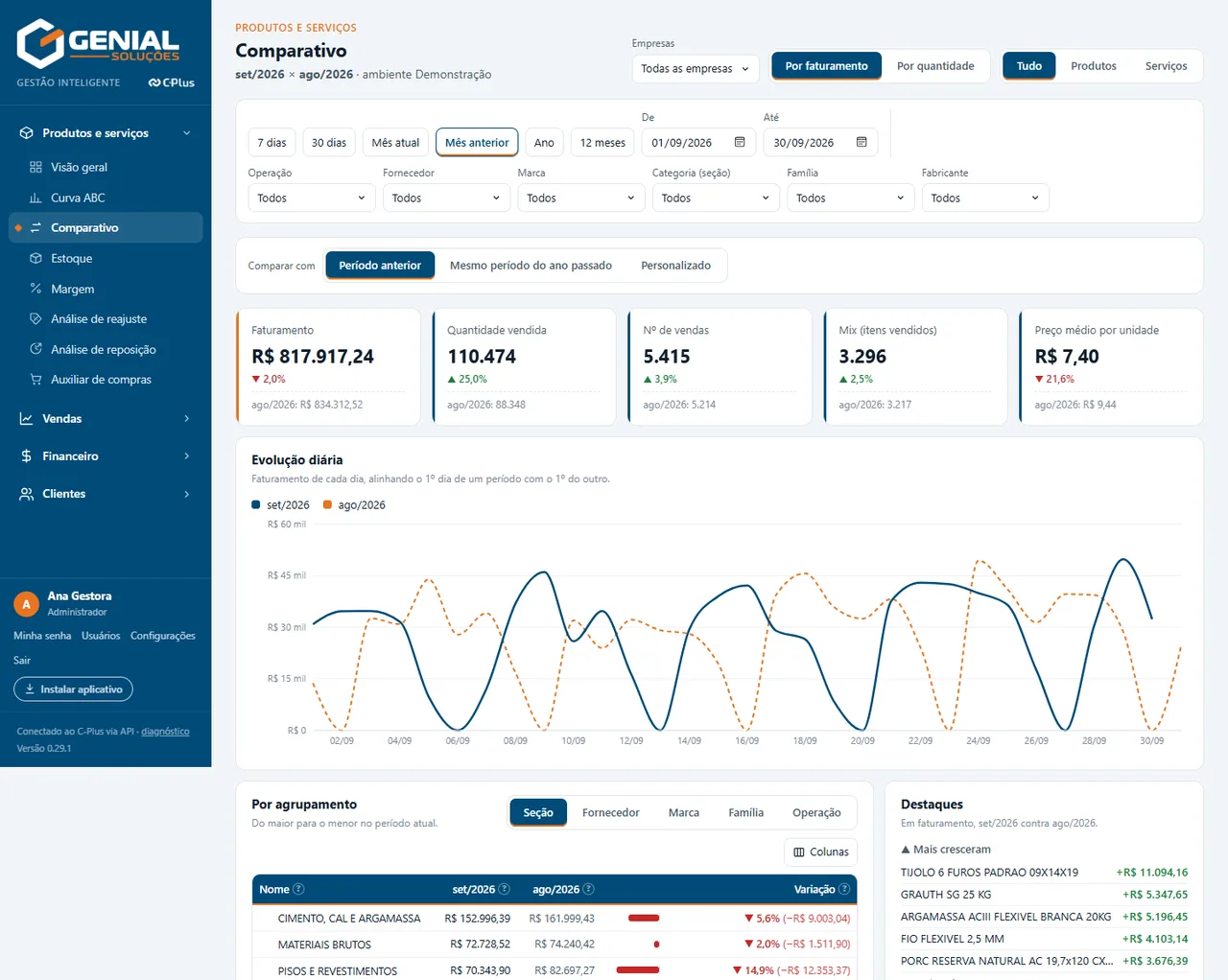Expand the Vendas sidebar section

106,419
